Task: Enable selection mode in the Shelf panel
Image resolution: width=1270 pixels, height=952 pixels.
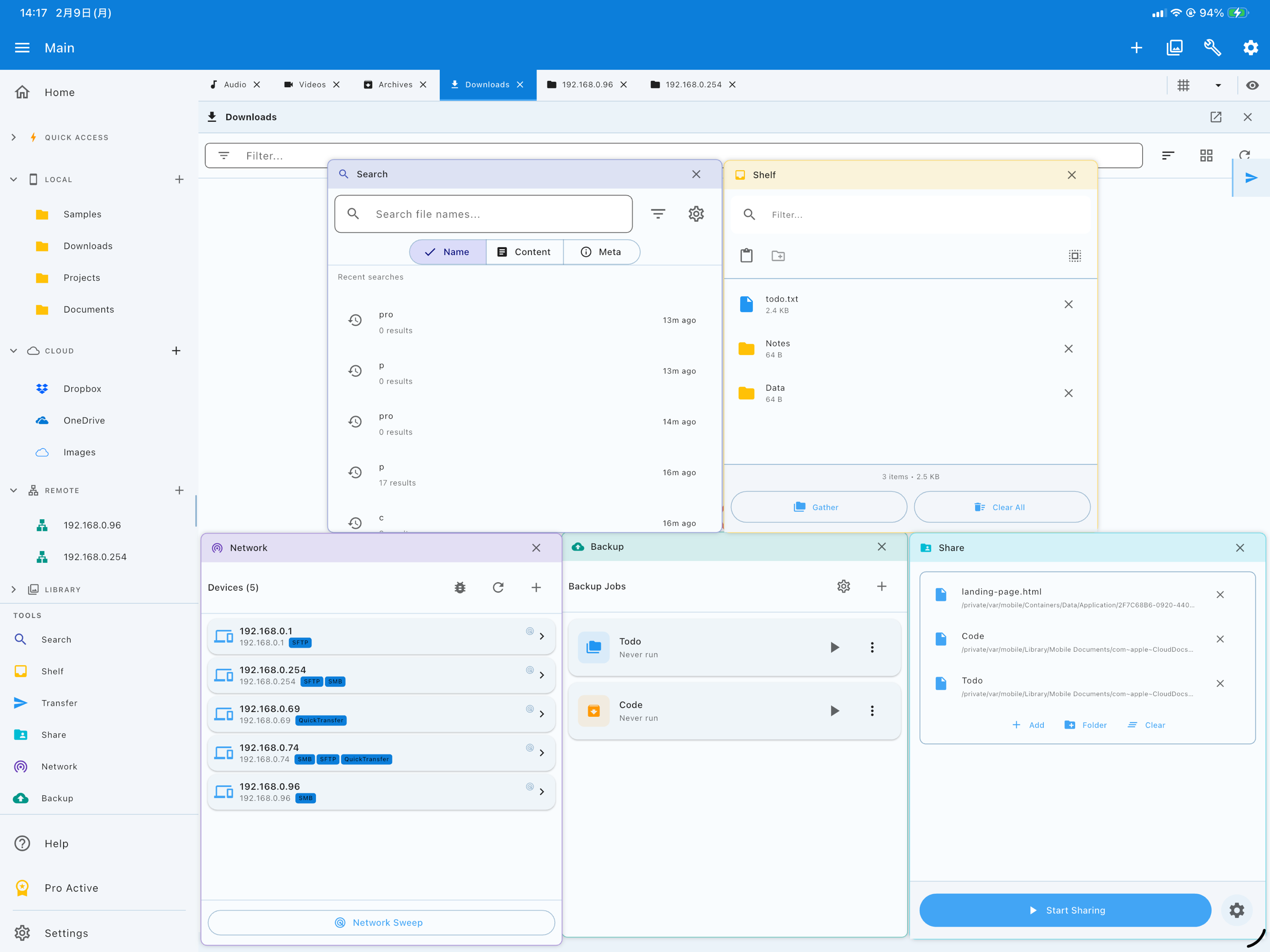Action: (x=1075, y=256)
